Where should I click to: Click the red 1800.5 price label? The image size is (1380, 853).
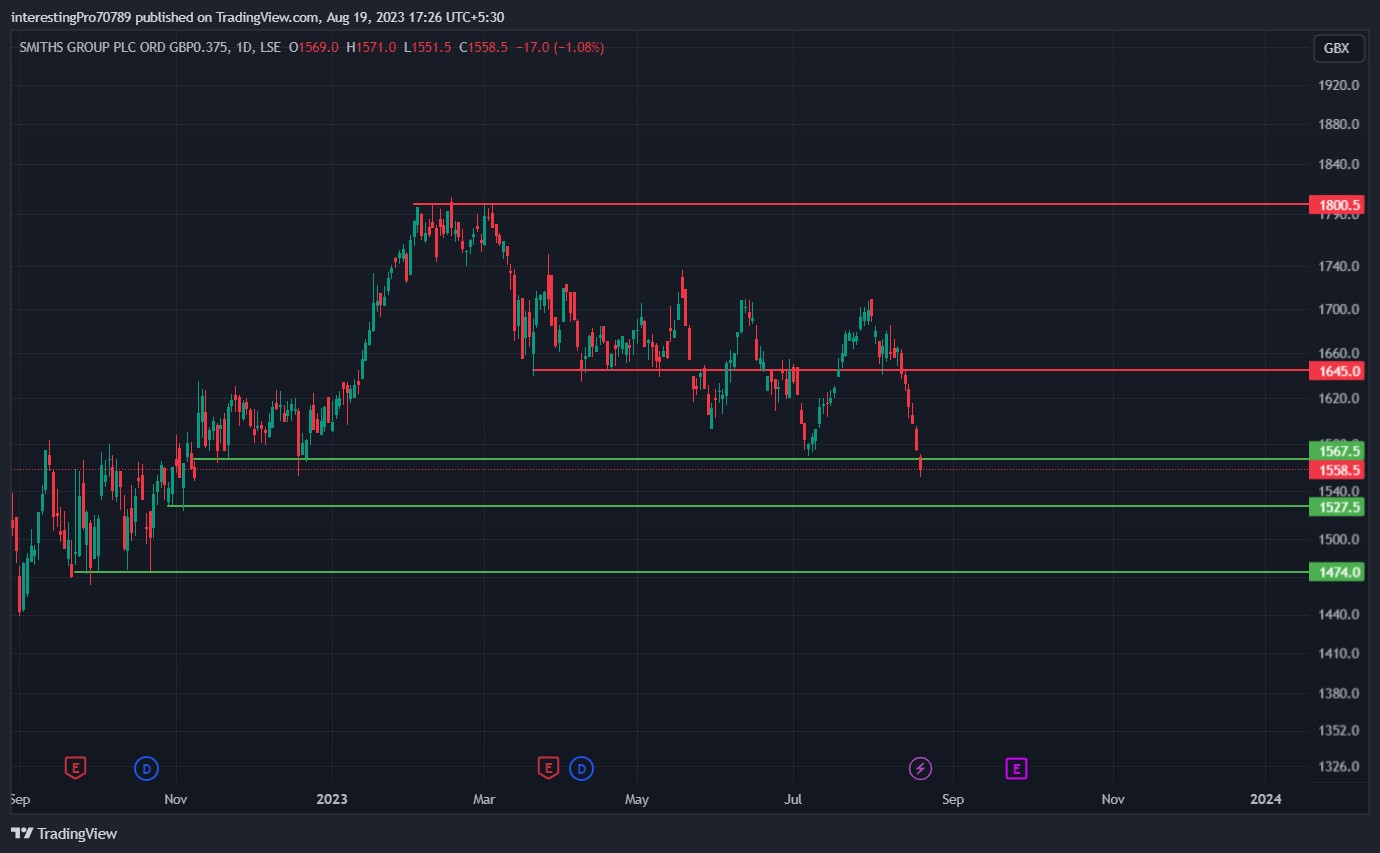pyautogui.click(x=1339, y=206)
